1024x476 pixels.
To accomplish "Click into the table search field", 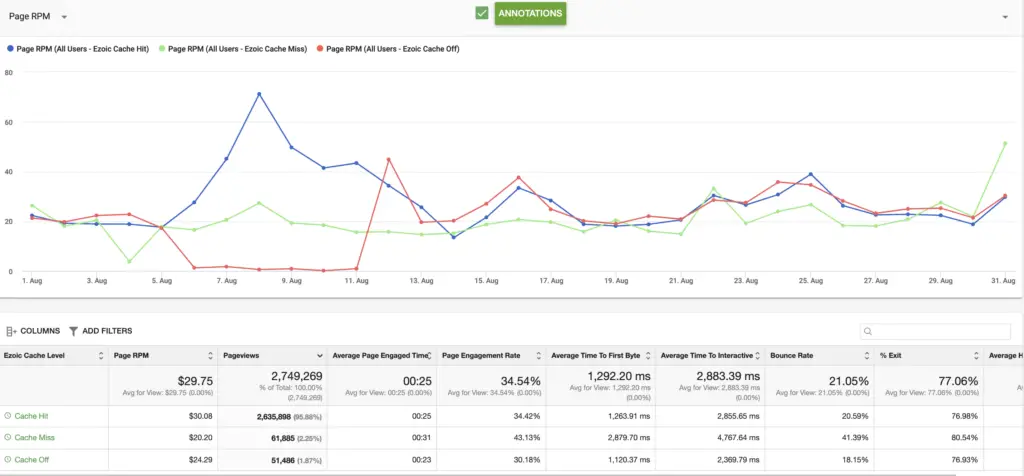I will click(935, 331).
